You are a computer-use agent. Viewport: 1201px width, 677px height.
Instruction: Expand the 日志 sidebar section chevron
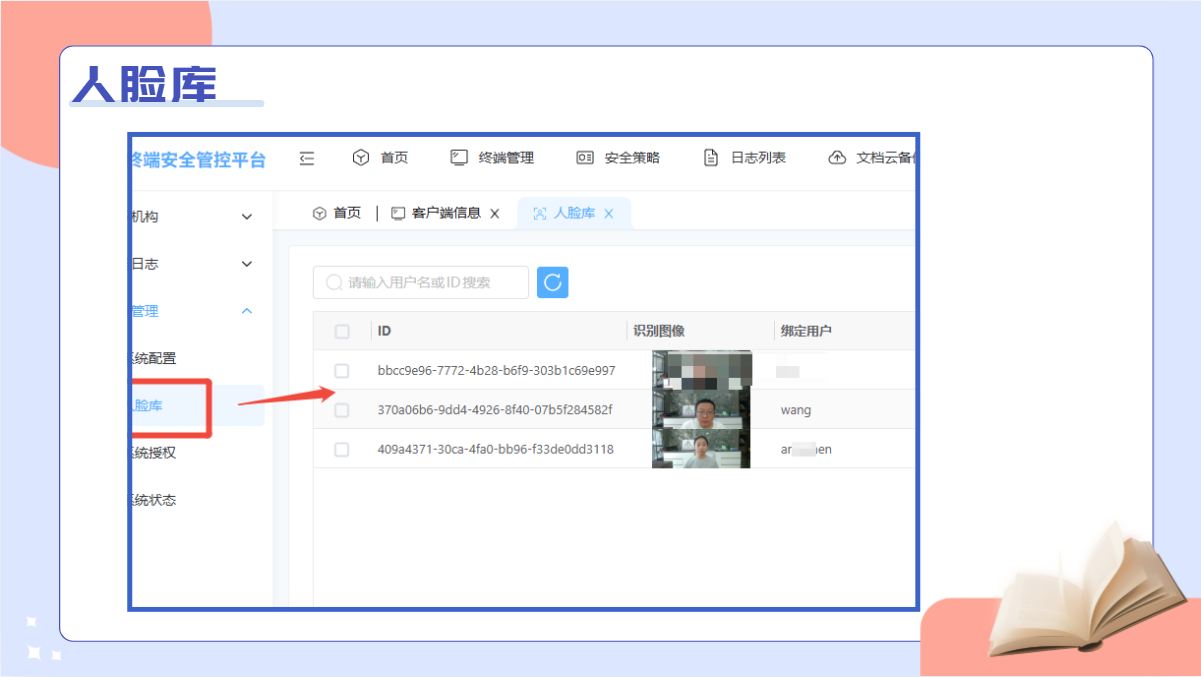pos(247,264)
